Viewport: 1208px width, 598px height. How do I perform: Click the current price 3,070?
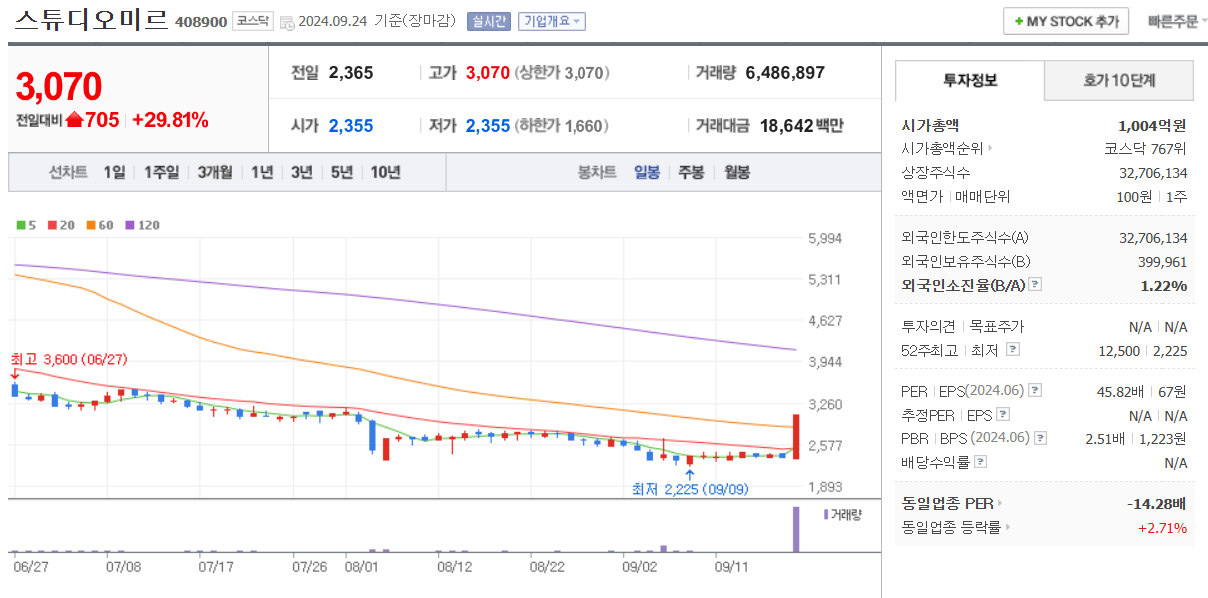click(x=59, y=87)
